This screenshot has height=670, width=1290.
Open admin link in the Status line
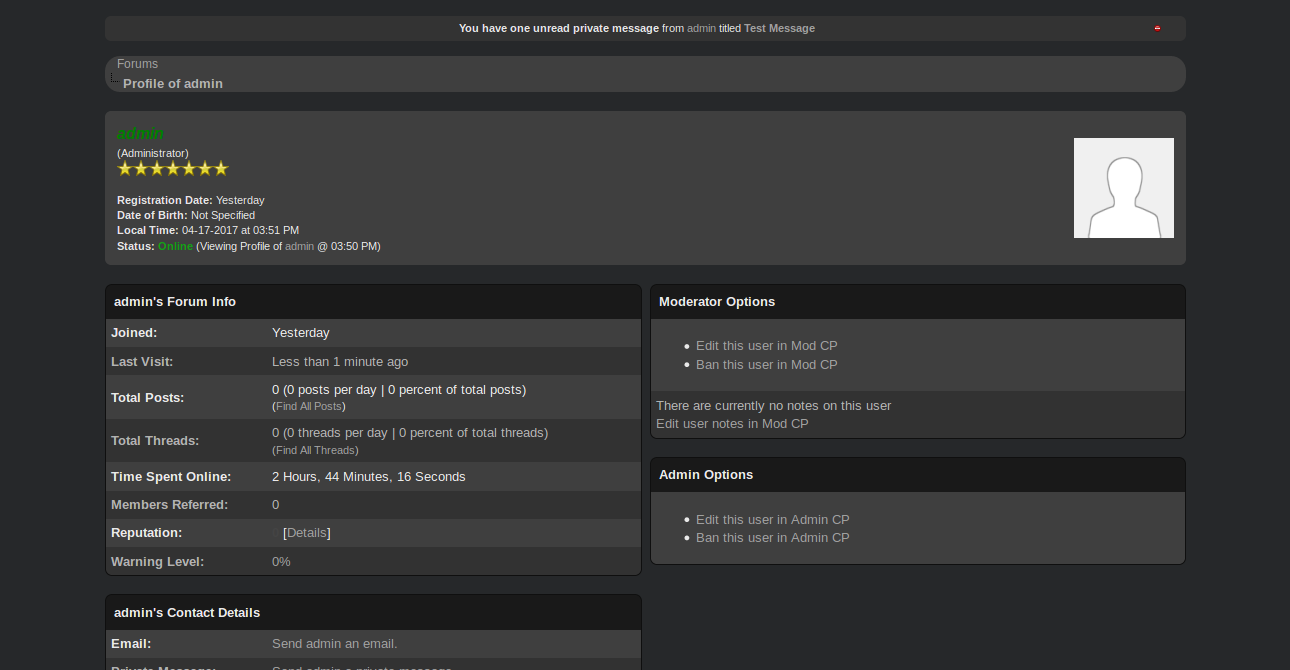[299, 246]
